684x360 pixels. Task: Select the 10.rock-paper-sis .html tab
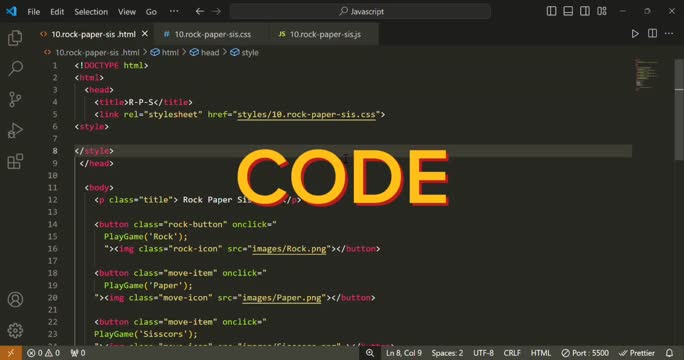(x=93, y=34)
